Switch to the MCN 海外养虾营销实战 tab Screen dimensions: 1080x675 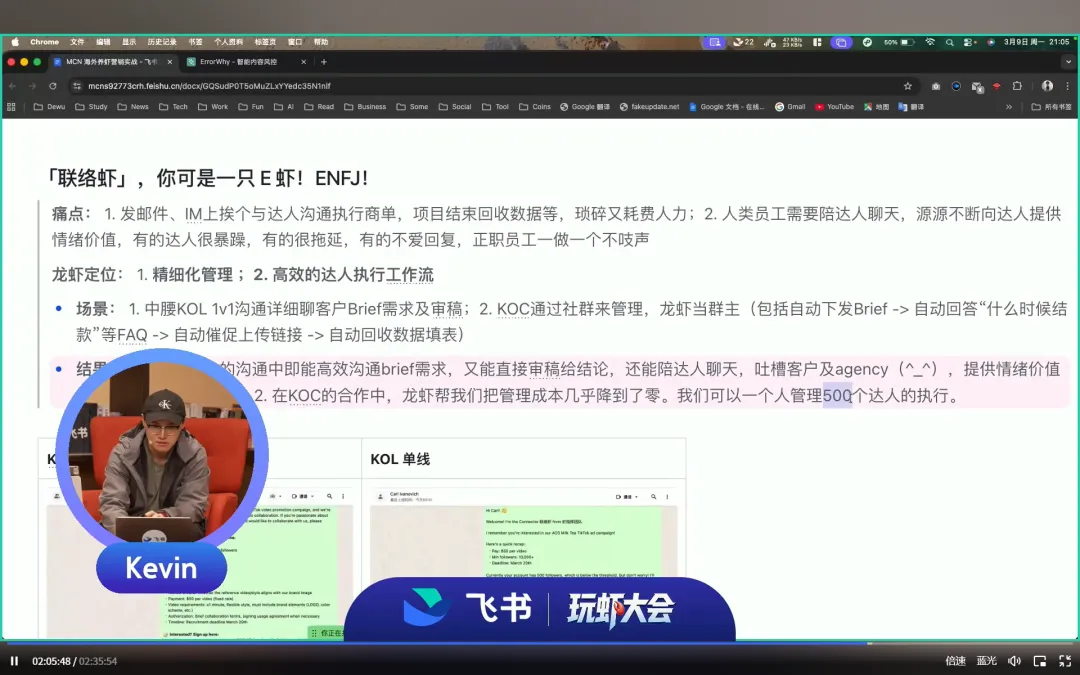click(x=110, y=62)
